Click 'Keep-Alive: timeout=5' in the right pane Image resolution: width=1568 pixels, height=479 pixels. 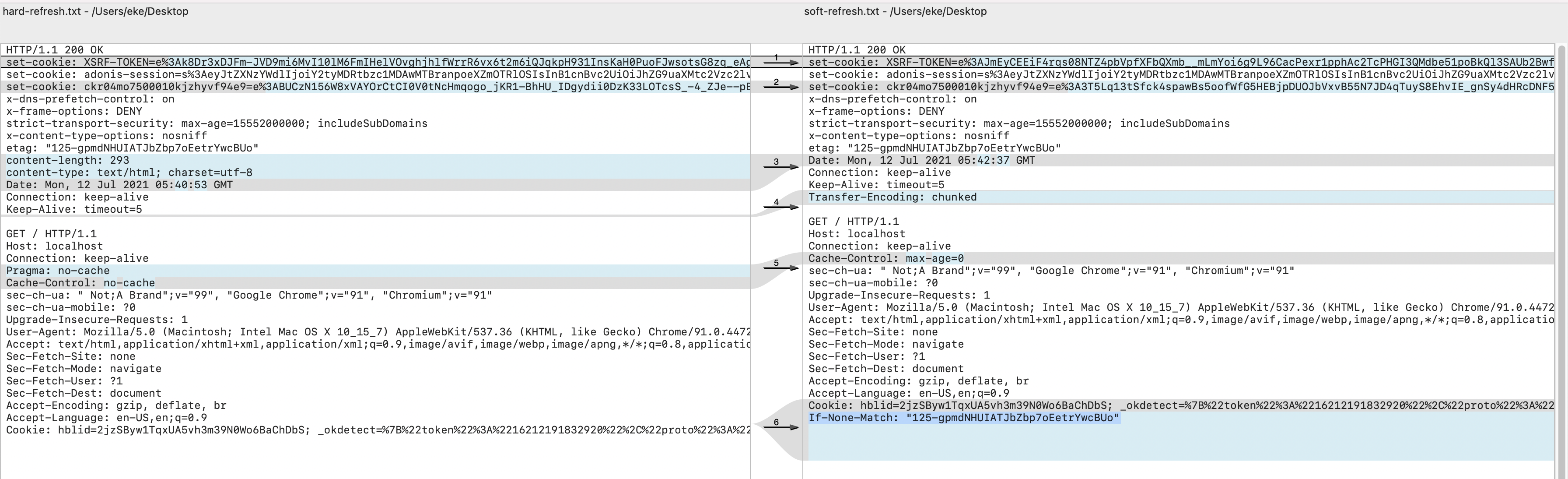tap(876, 185)
